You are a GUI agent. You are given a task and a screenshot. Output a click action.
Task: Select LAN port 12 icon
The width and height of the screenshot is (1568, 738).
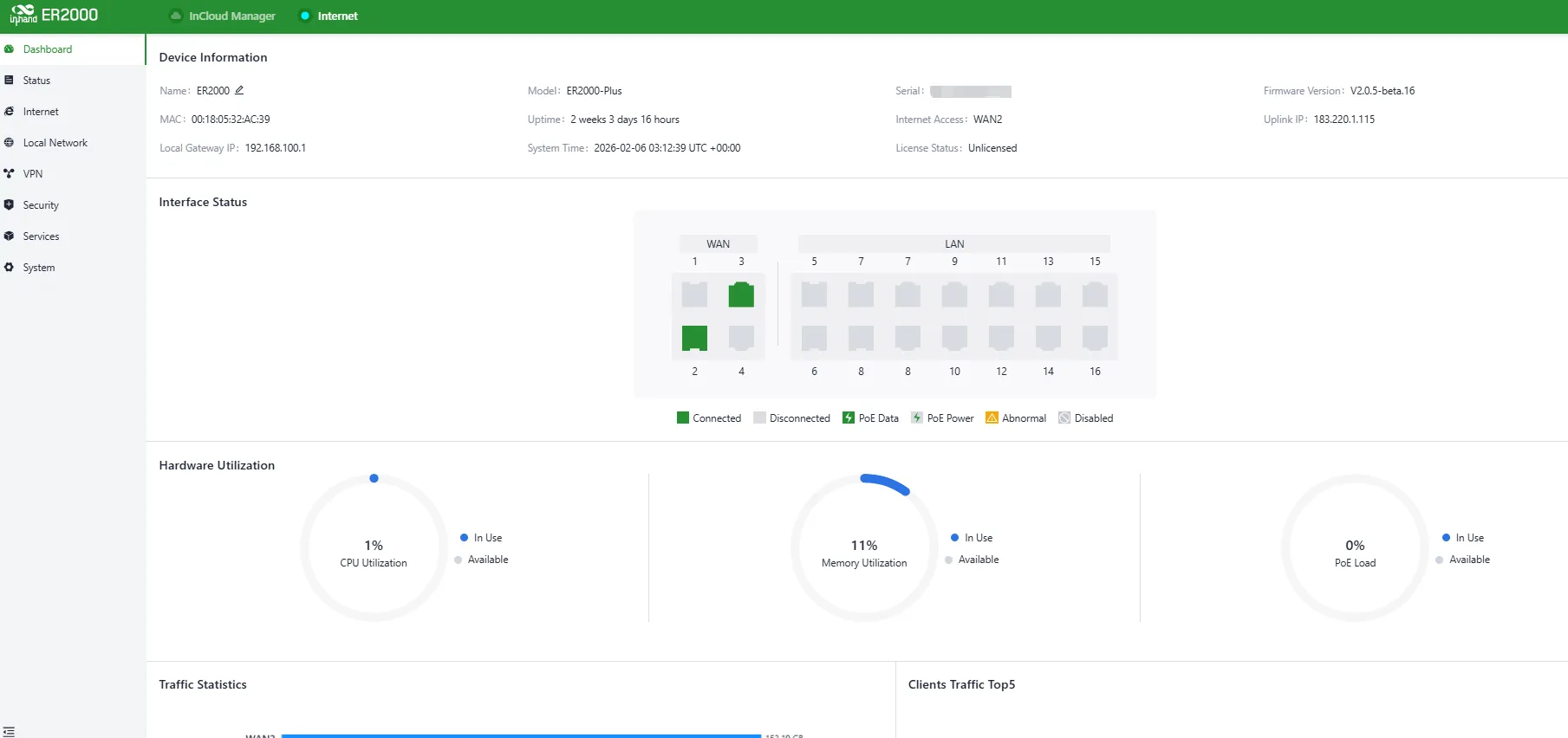1001,338
